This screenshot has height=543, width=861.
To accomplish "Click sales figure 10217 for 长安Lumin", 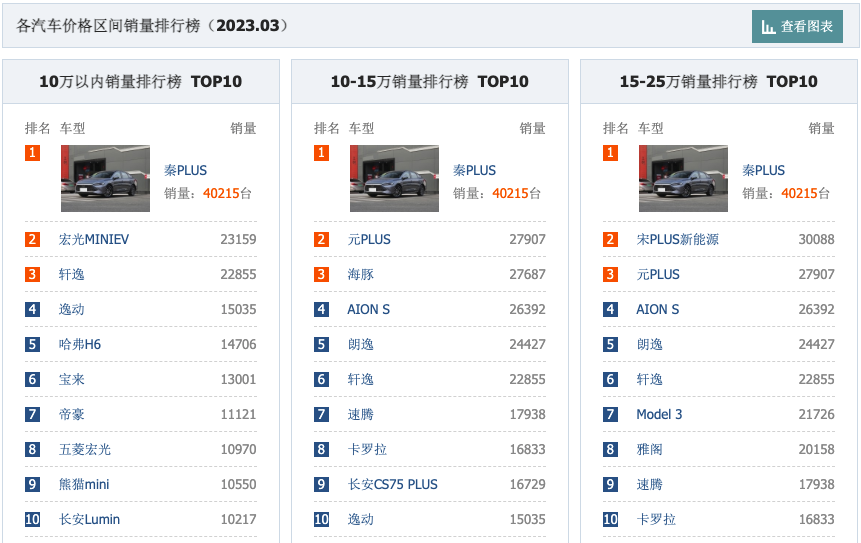I will (x=238, y=519).
